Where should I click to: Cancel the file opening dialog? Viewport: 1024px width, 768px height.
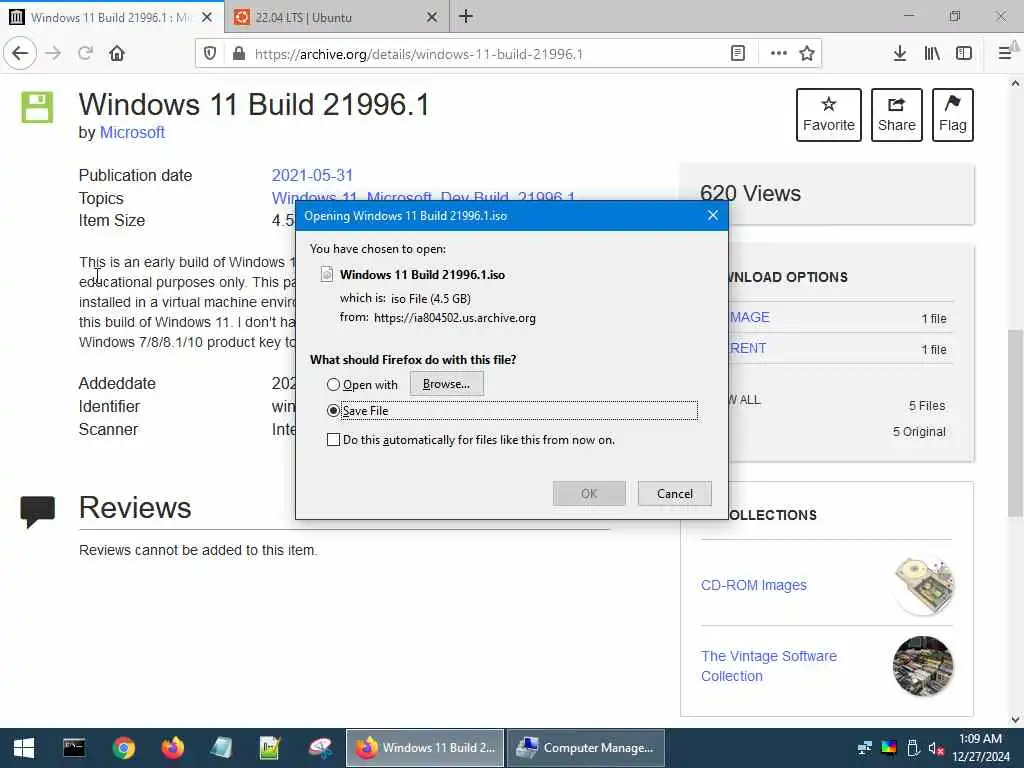[675, 494]
